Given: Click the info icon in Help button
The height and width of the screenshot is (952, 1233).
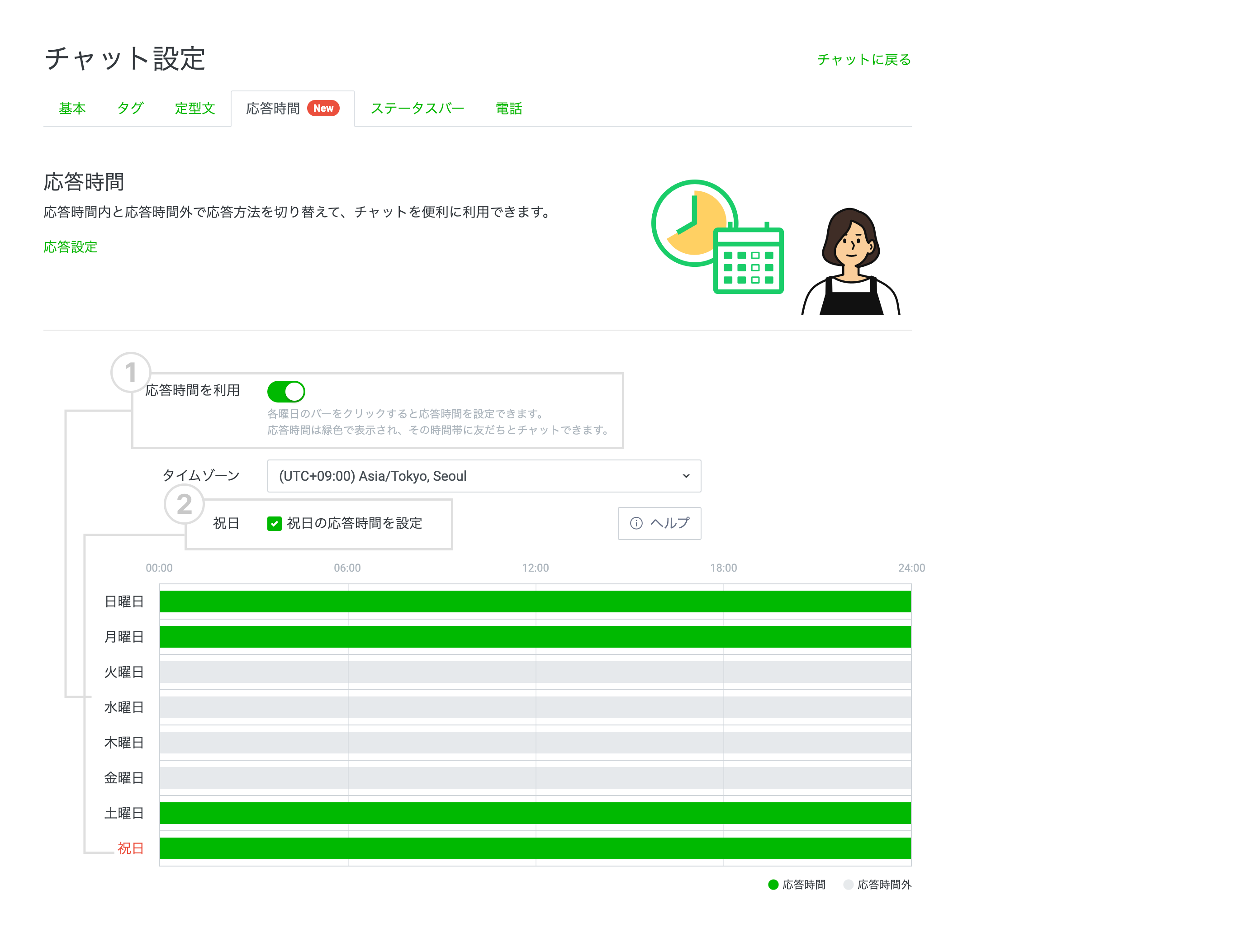Looking at the screenshot, I should 635,523.
